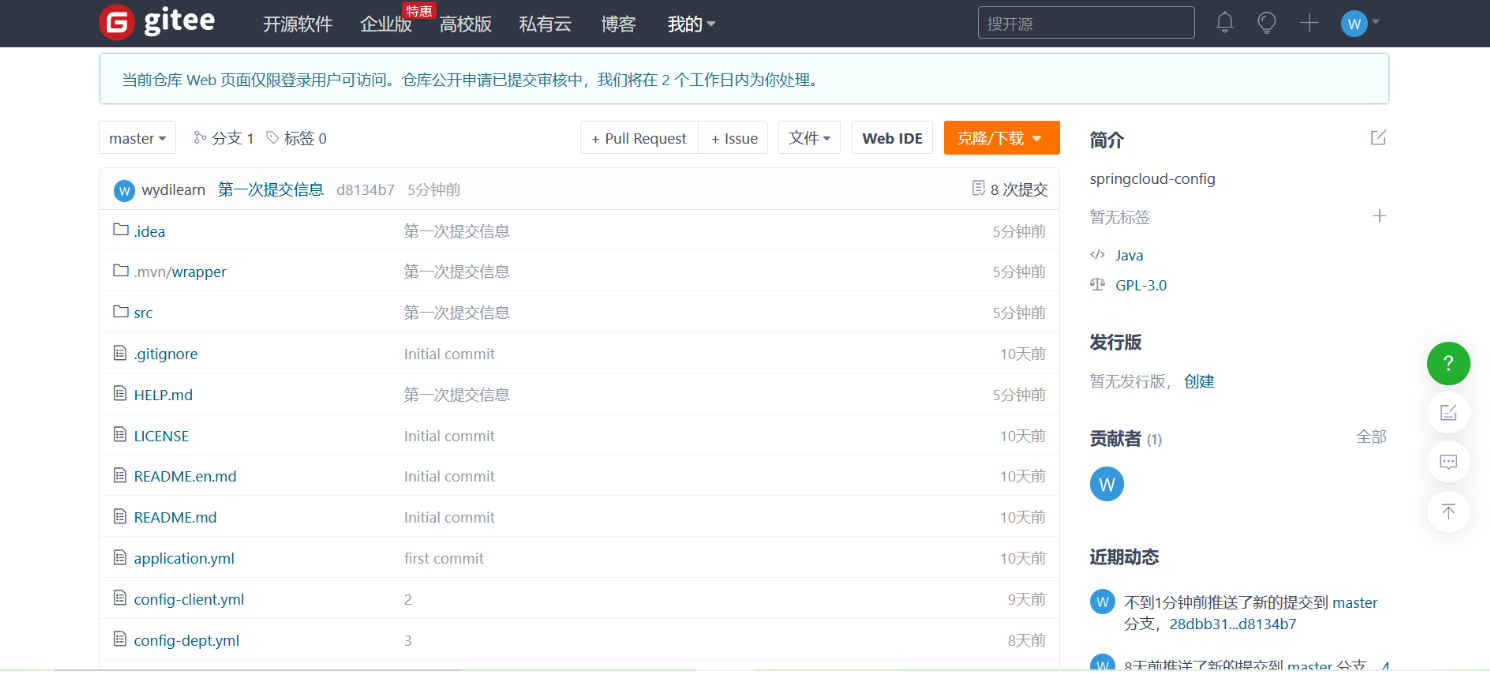This screenshot has width=1490, height=673.
Task: Click the back-to-top arrow button
Action: [1448, 512]
